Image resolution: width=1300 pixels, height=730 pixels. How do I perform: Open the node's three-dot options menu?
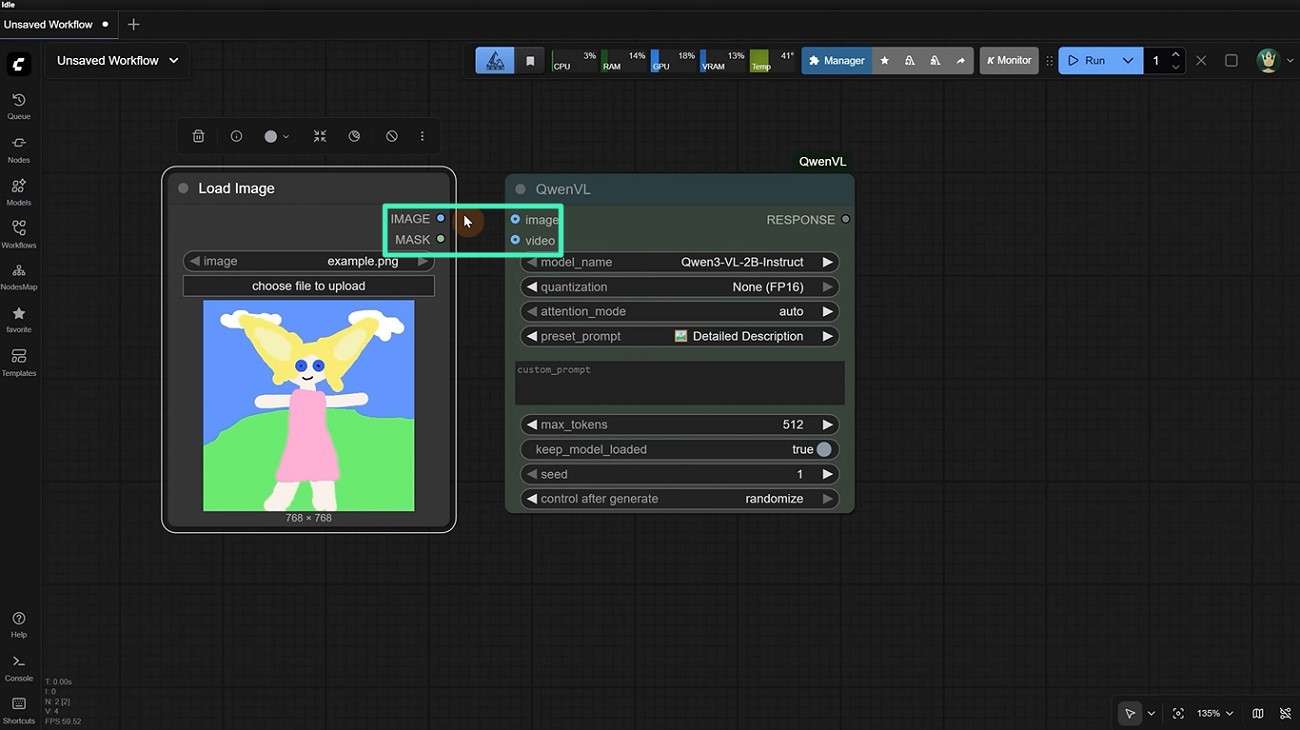point(422,136)
